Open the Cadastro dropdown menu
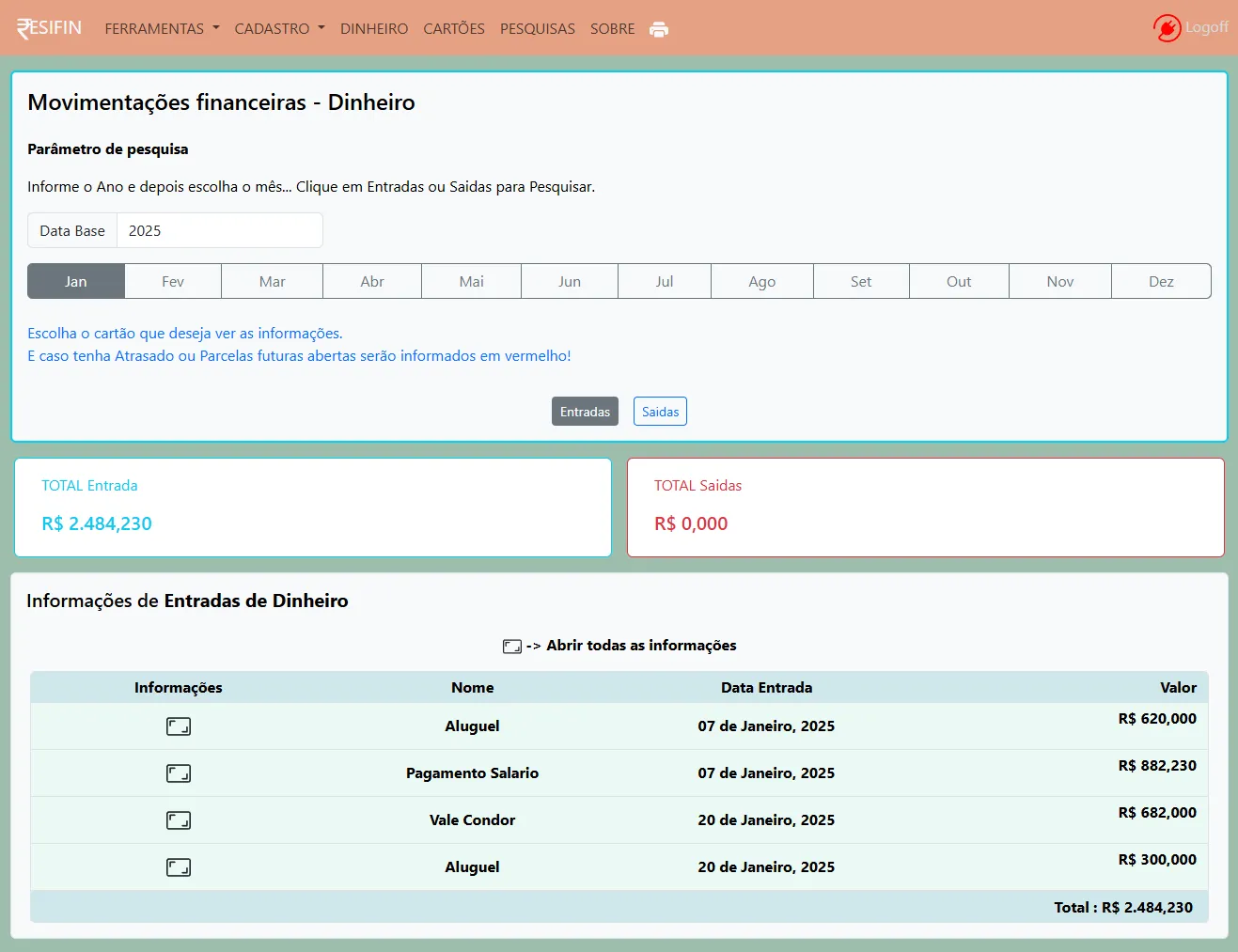 [x=279, y=29]
